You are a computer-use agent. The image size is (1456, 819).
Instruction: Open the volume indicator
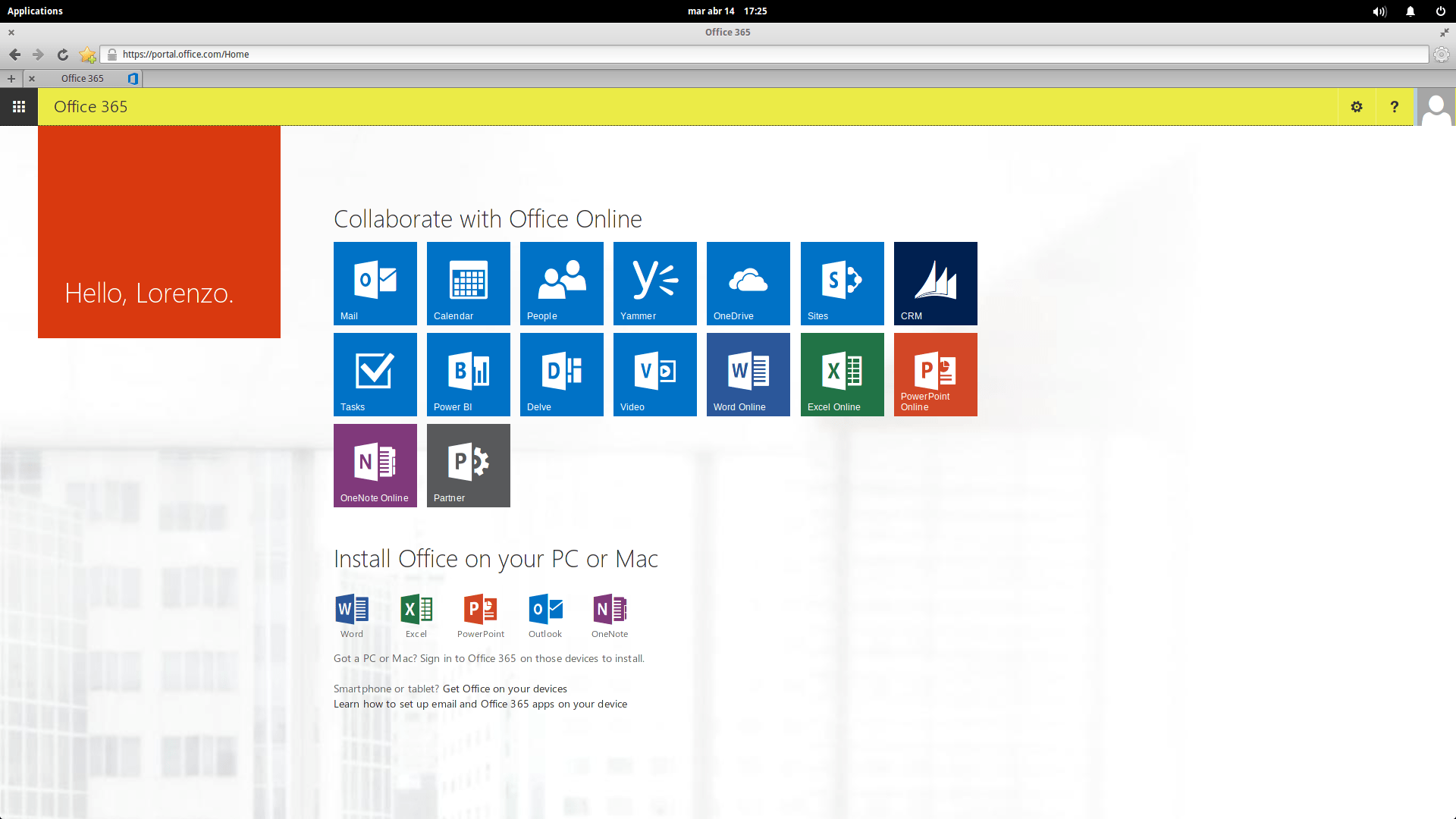[1379, 11]
